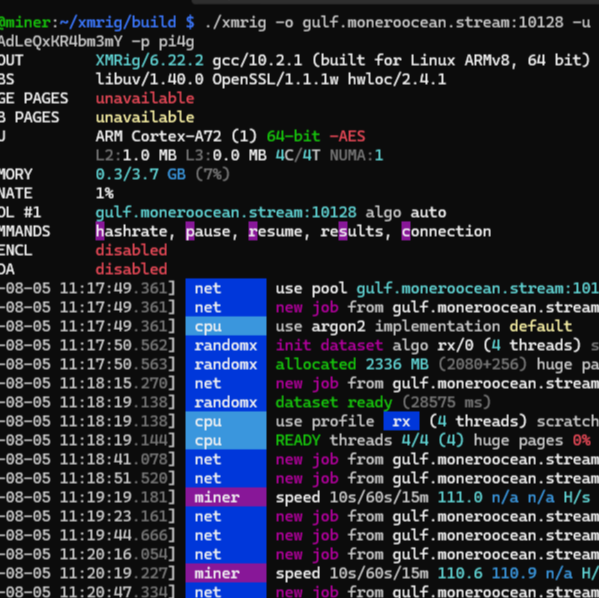Image resolution: width=599 pixels, height=599 pixels.
Task: Click 'init dataset' magenta text
Action: pyautogui.click(x=329, y=345)
